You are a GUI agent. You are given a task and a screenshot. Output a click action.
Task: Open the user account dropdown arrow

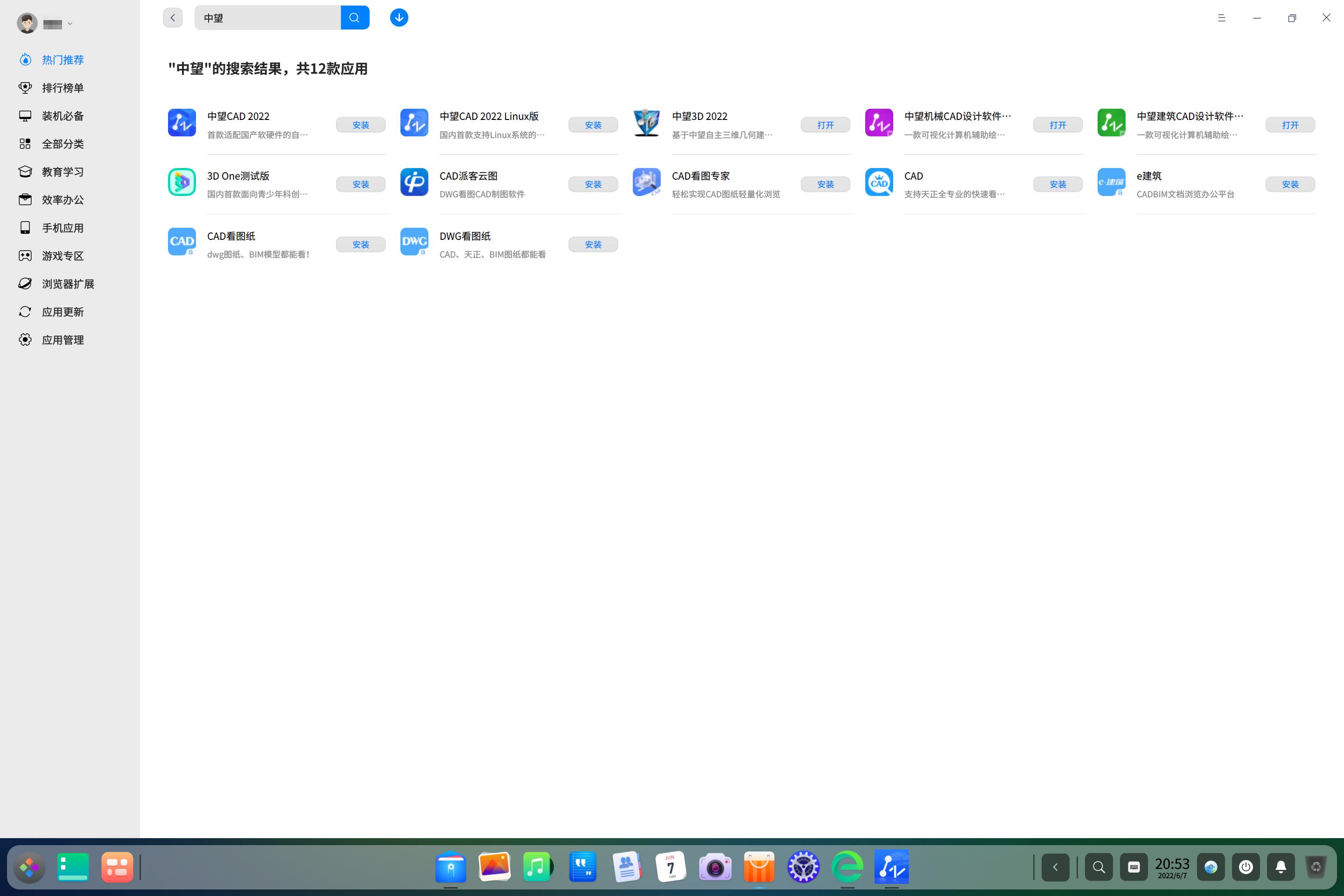click(x=71, y=23)
